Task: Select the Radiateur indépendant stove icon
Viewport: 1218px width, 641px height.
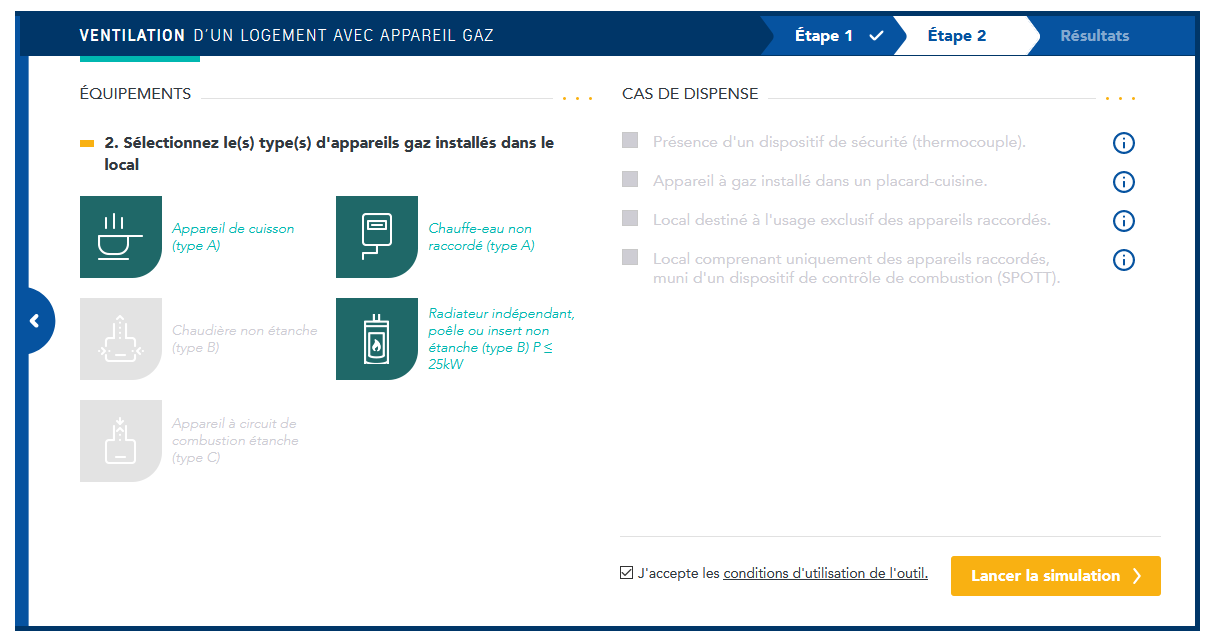Action: click(376, 339)
